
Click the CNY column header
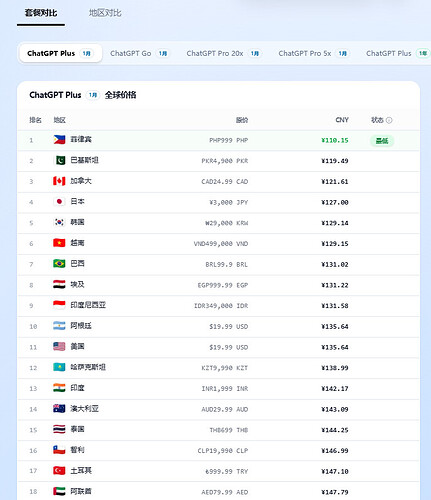coord(342,120)
